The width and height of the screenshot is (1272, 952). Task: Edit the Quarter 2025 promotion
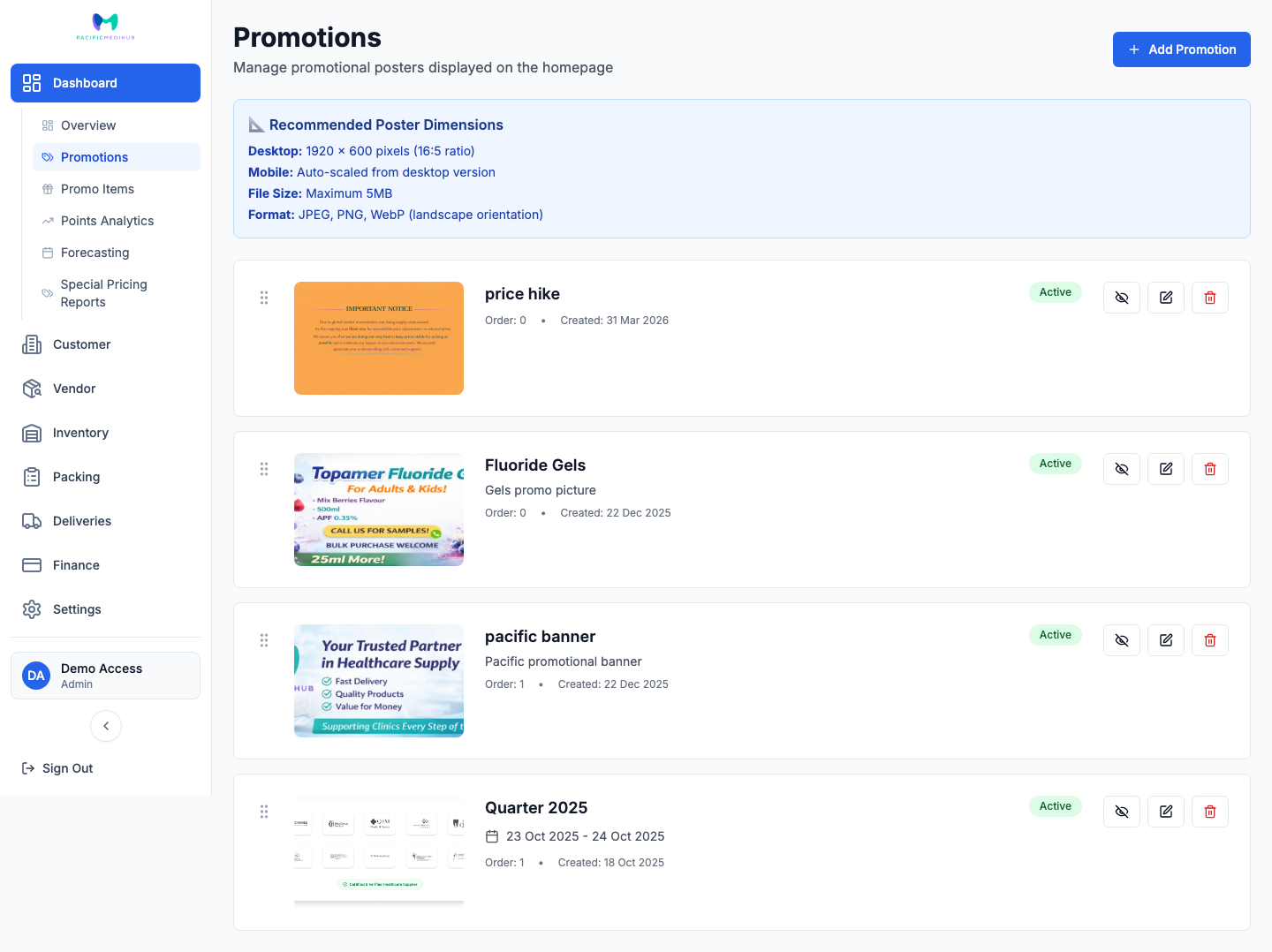(1166, 812)
